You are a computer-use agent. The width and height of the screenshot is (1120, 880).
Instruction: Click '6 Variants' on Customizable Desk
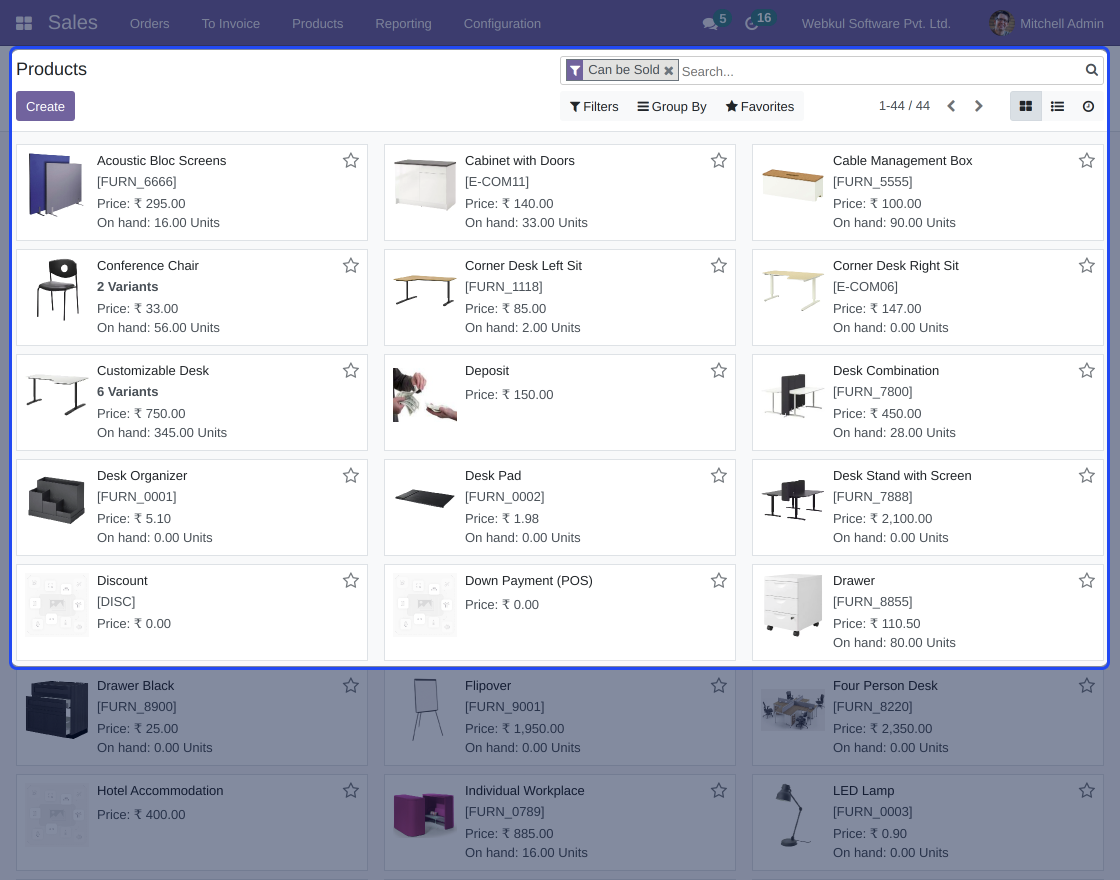[128, 391]
